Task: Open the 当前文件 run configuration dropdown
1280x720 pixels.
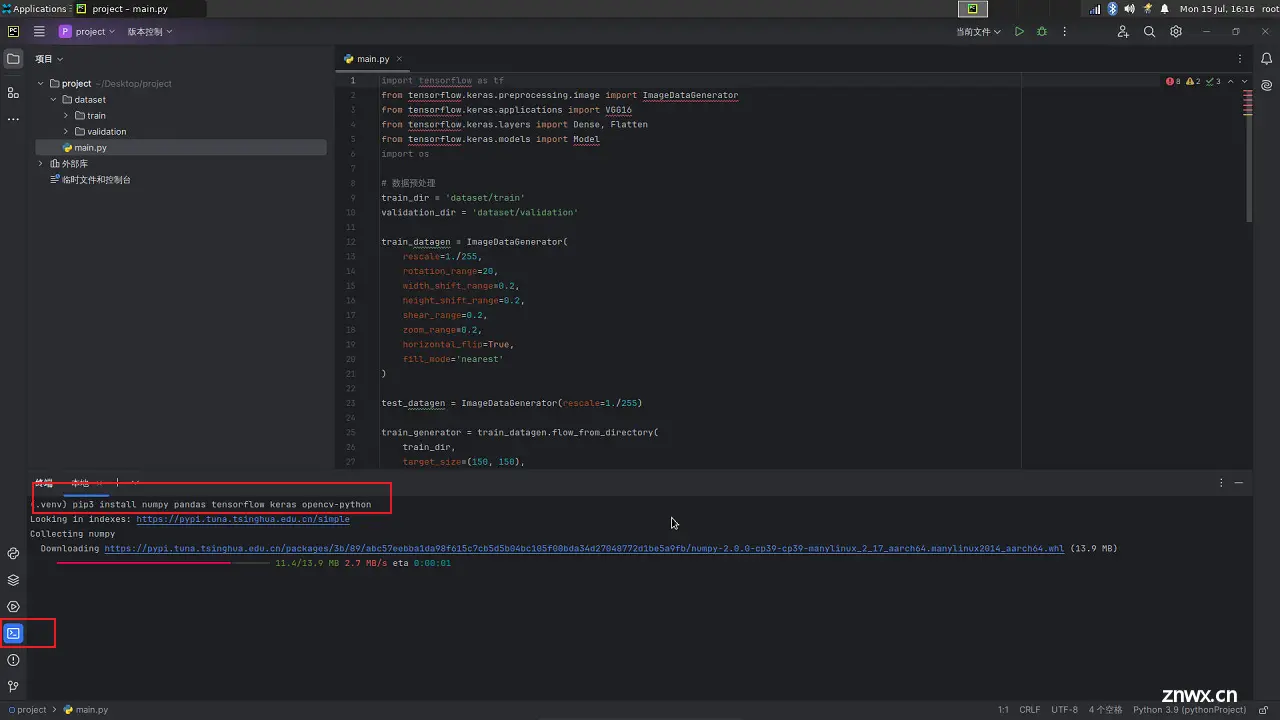Action: tap(978, 32)
